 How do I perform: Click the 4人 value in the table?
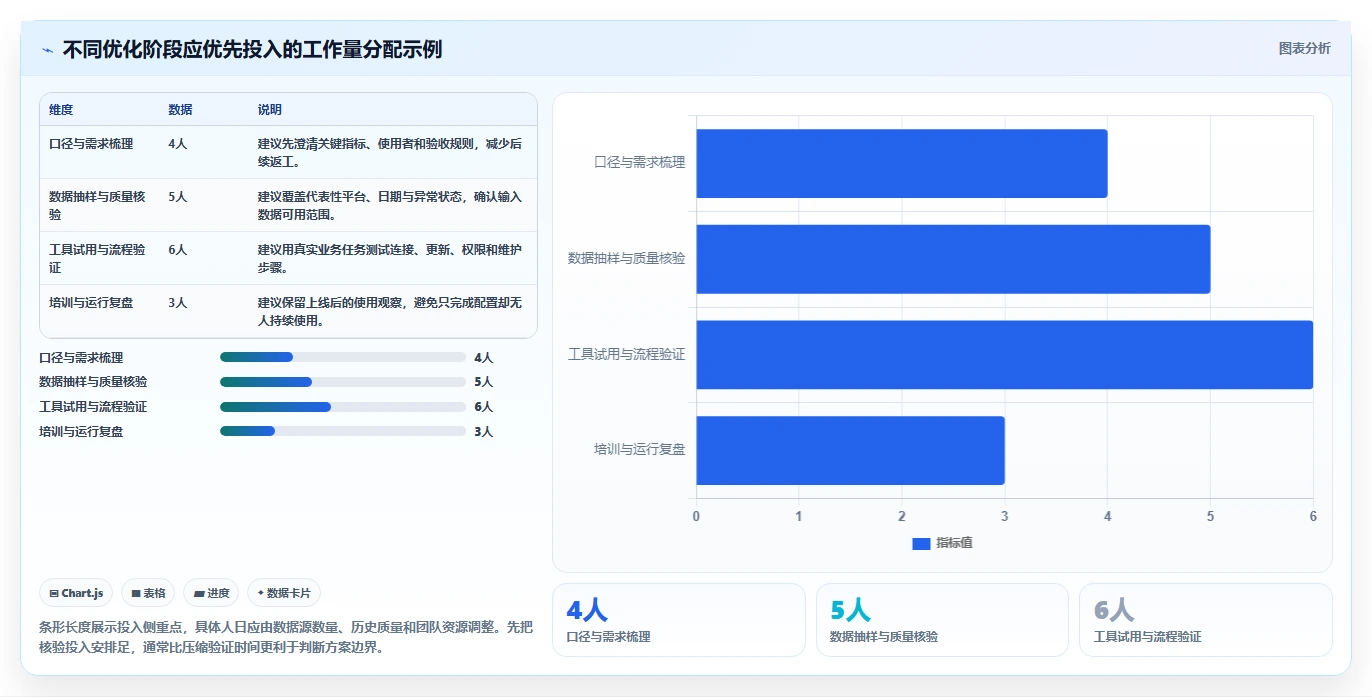178,144
